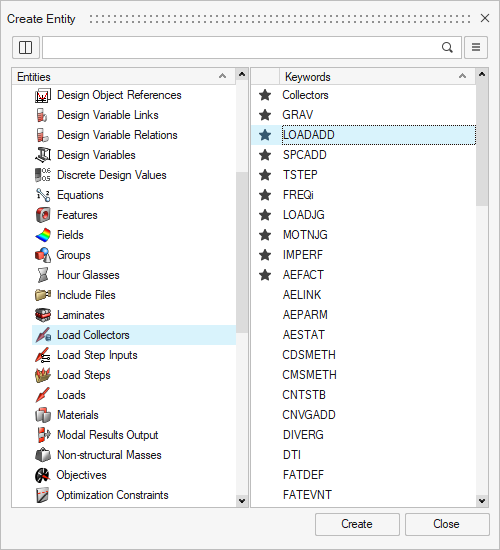Click the Design Variable Relations icon

43,135
